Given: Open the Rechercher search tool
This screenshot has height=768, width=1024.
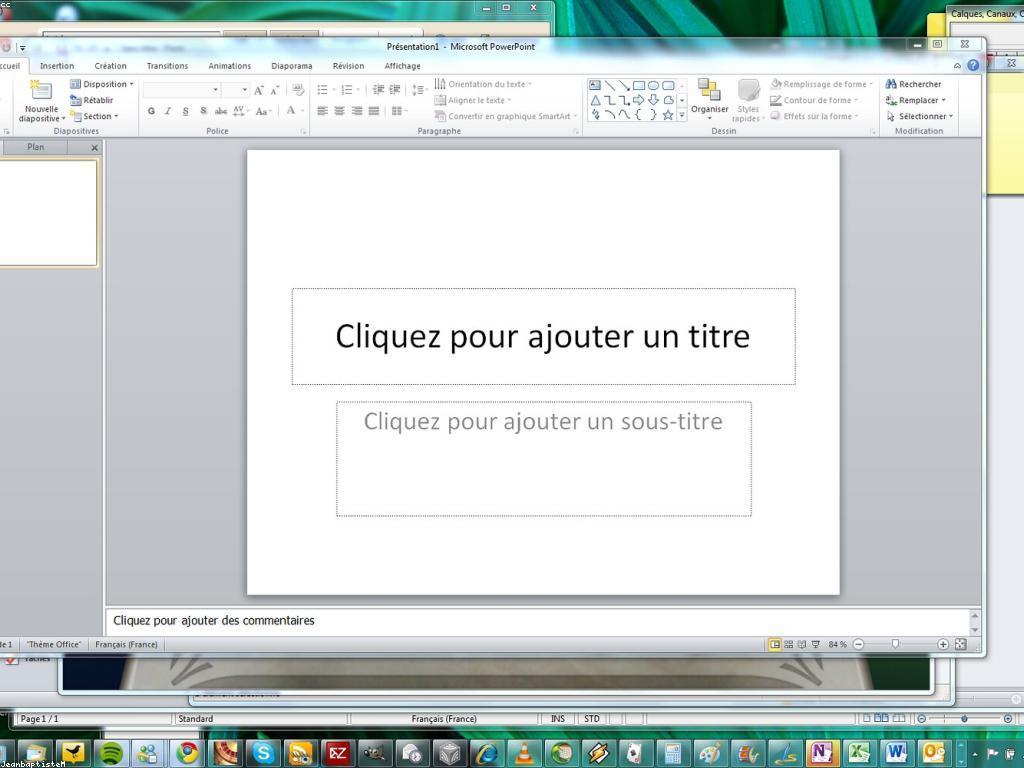Looking at the screenshot, I should pos(913,84).
